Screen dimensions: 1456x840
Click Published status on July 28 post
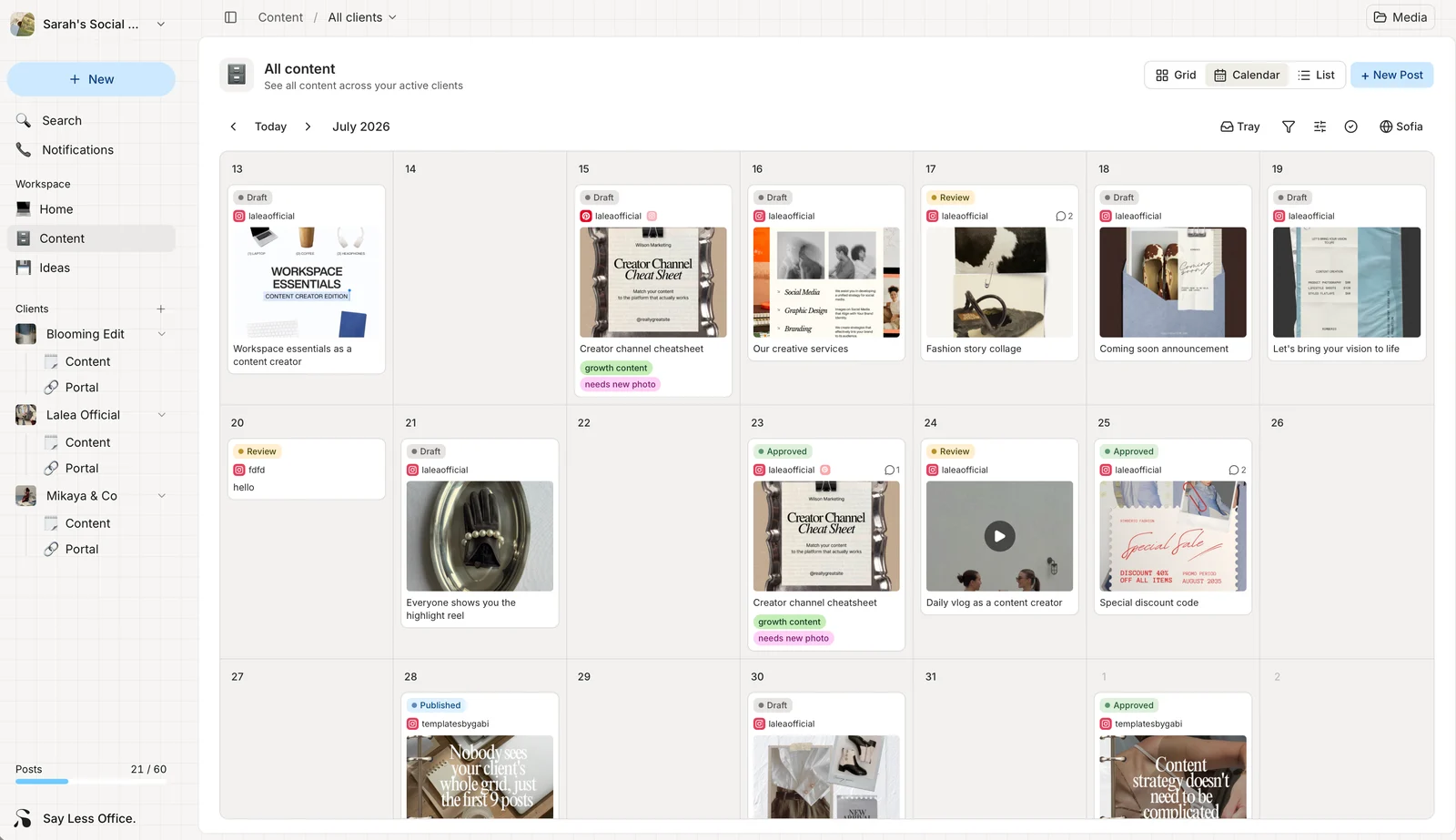pos(435,705)
